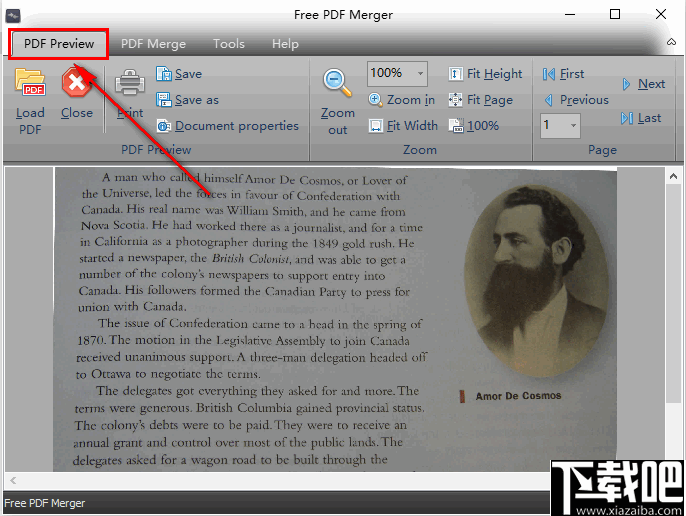Screen dimensions: 686x516
Task: Open the Help tab
Action: pyautogui.click(x=285, y=44)
